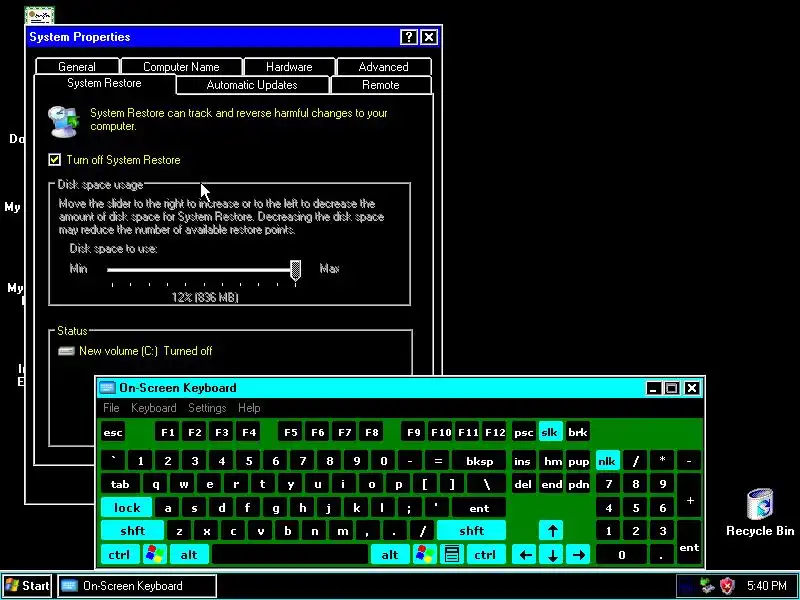The width and height of the screenshot is (800, 600).
Task: Click On-Screen Keyboard taskbar button
Action: pos(137,586)
